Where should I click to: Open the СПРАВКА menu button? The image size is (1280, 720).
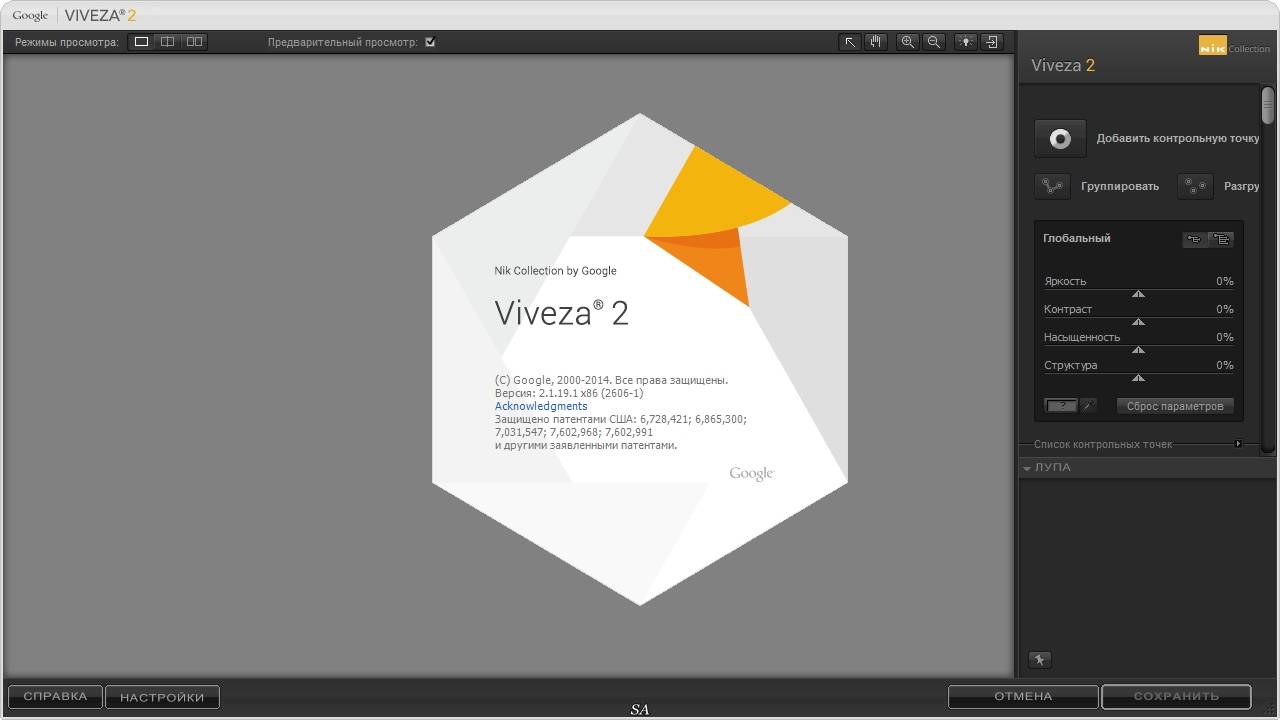(x=55, y=696)
